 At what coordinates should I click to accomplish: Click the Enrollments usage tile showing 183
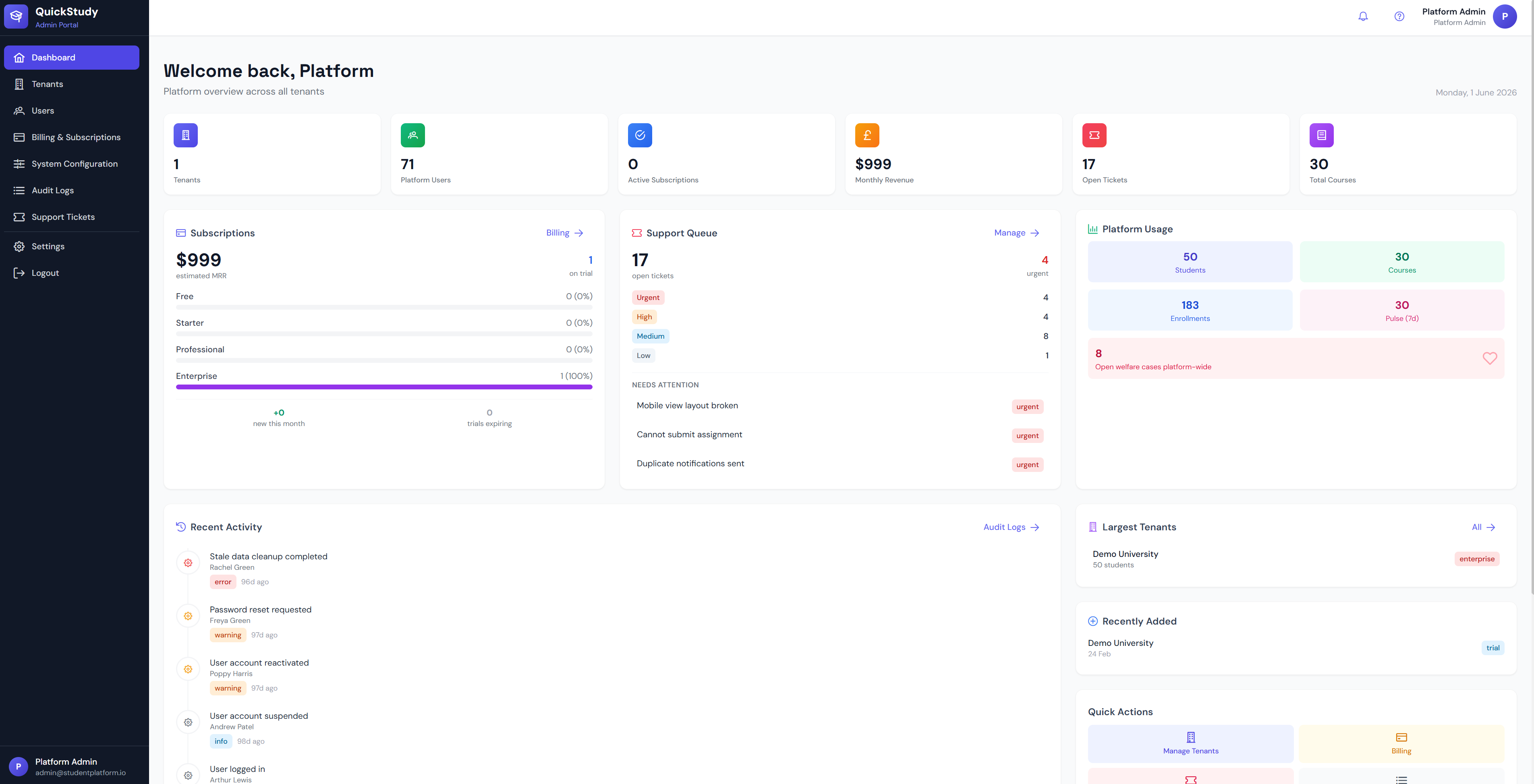[1190, 310]
